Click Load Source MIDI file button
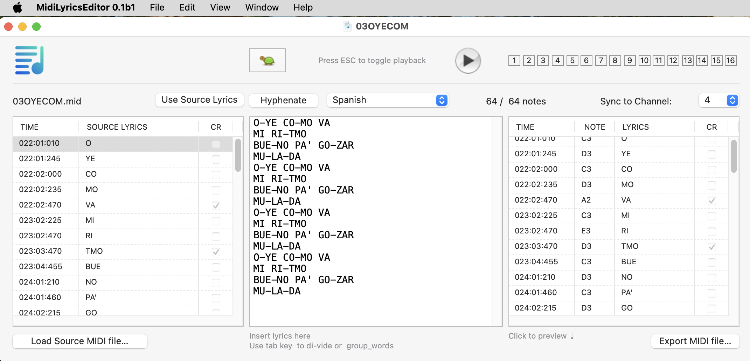Viewport: 750px width, 361px height. [80, 341]
